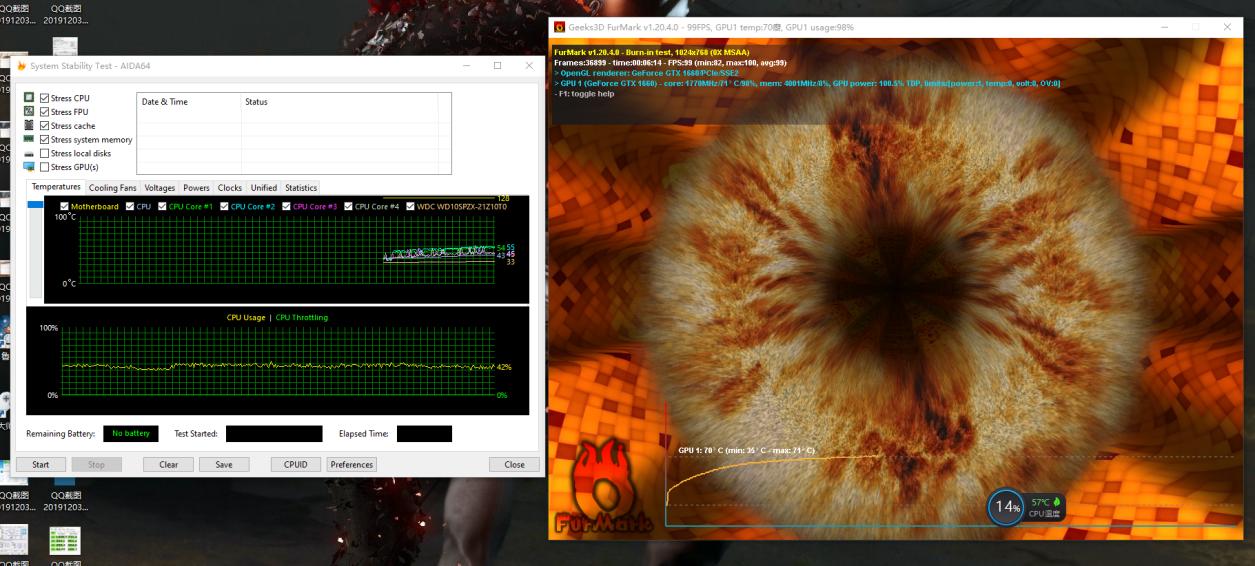
Task: Switch to the Cooling Fans tab
Action: tap(112, 188)
